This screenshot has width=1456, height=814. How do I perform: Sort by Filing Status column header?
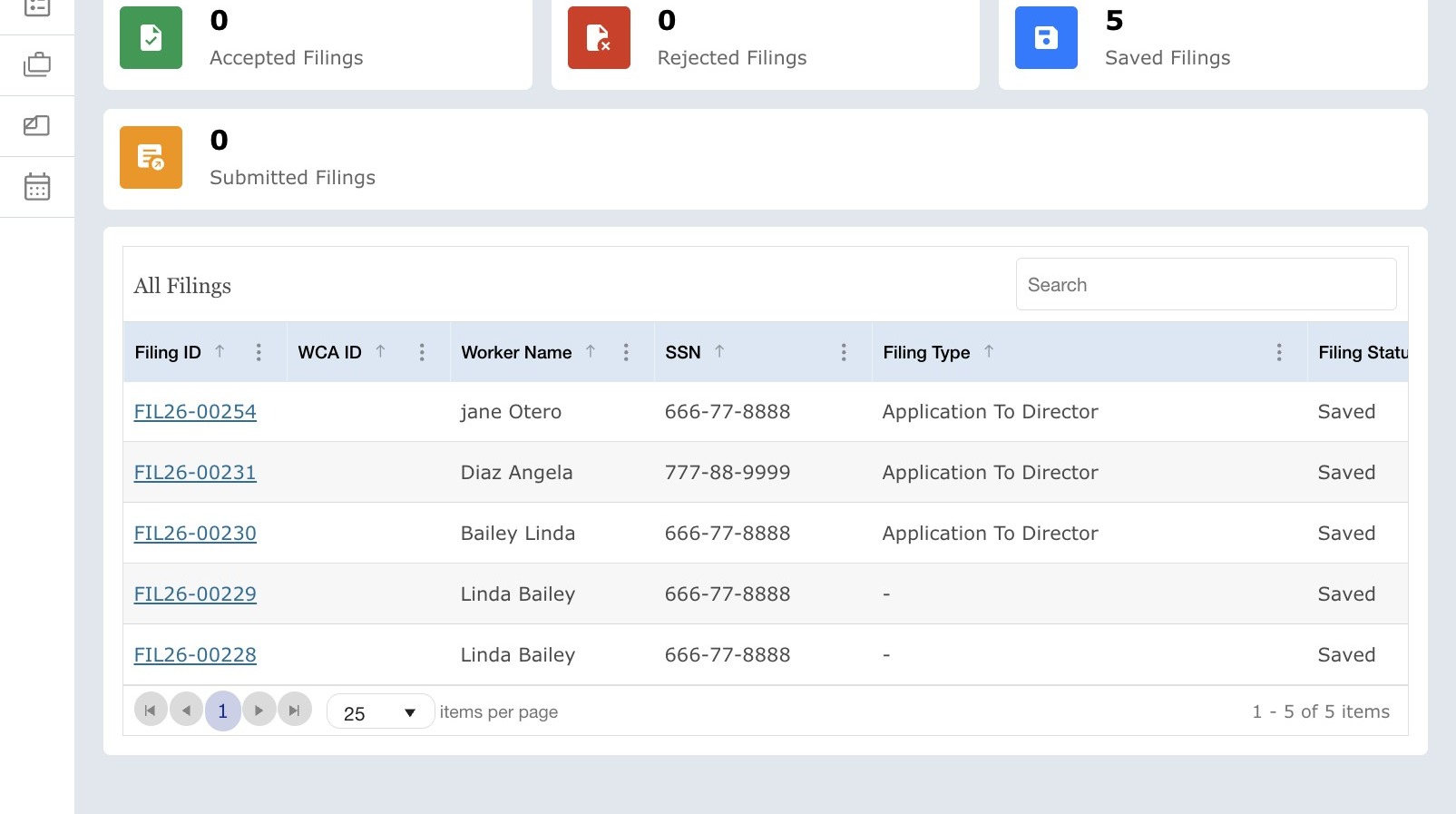pos(1363,352)
